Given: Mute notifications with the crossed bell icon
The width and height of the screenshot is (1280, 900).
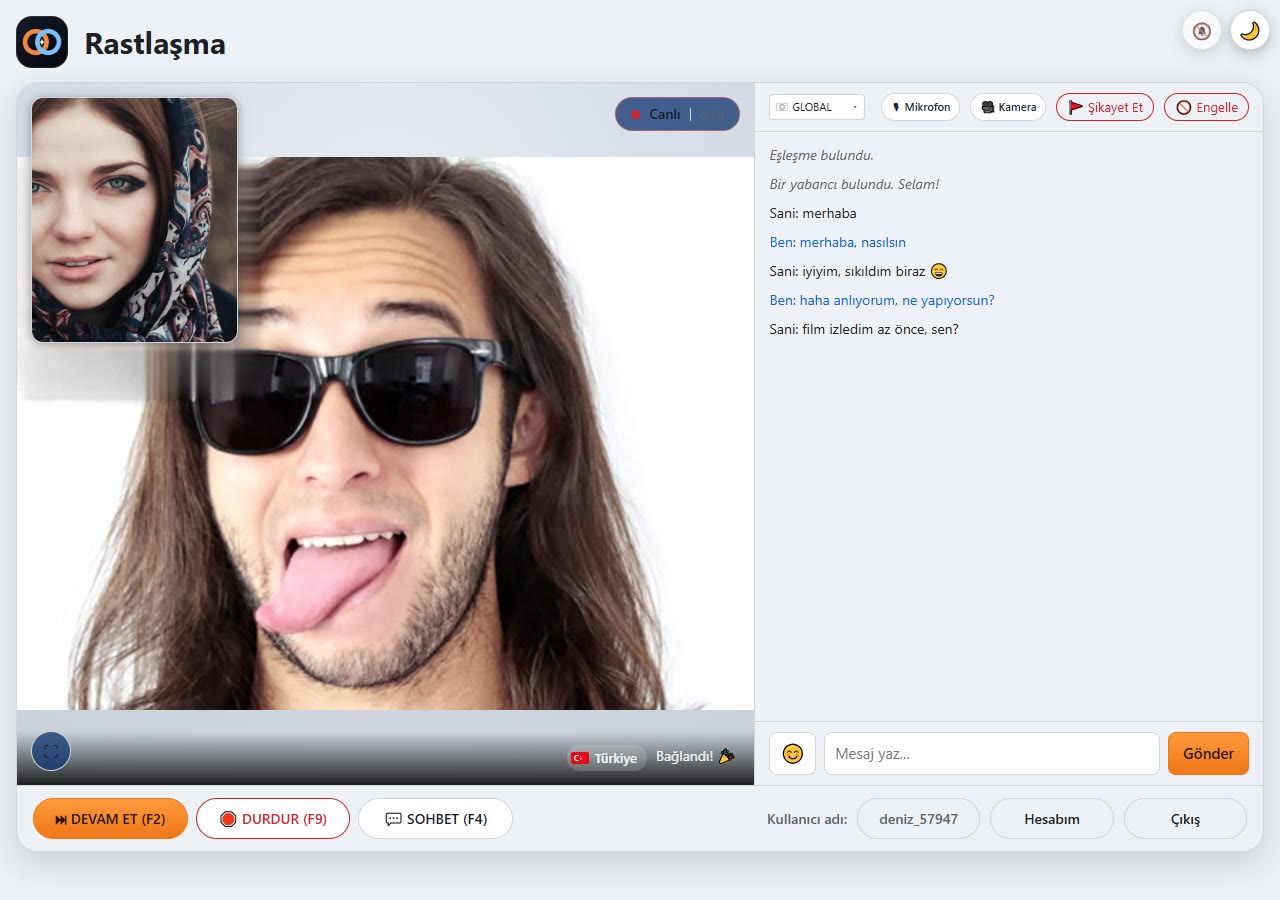Looking at the screenshot, I should point(1202,31).
